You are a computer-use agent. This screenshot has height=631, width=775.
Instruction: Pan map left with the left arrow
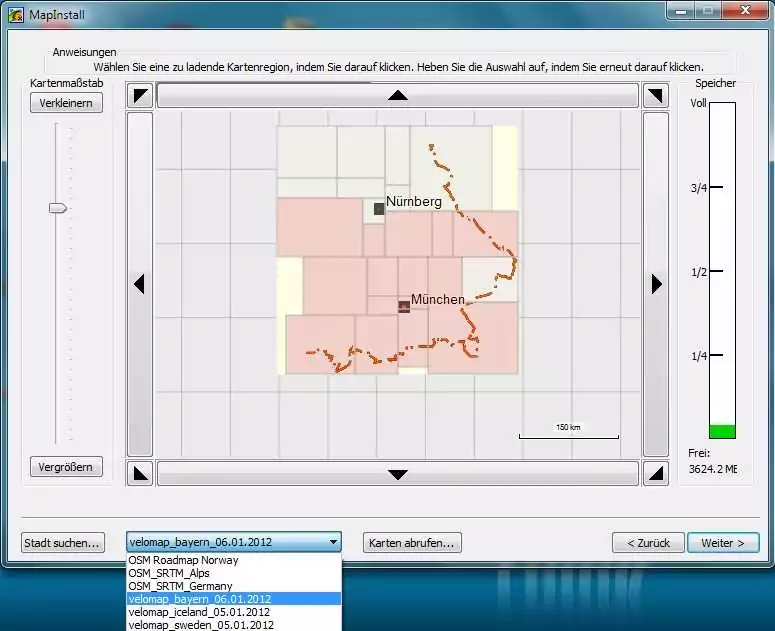point(139,284)
